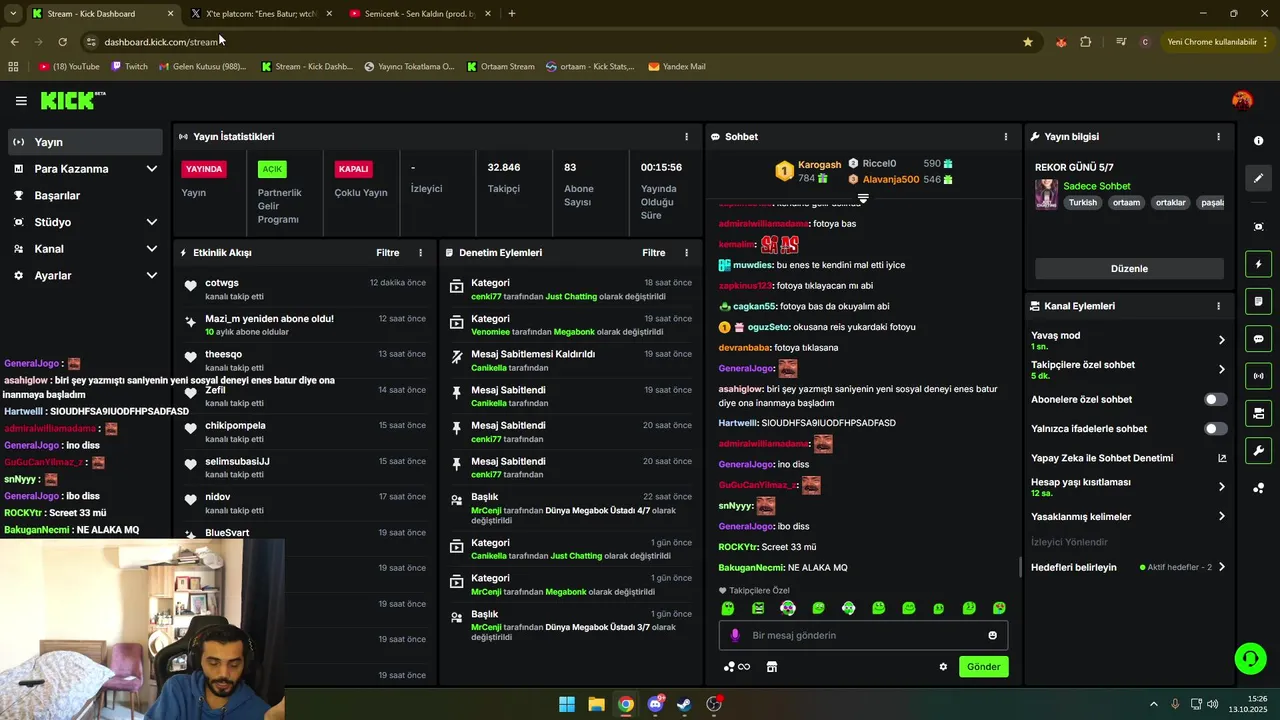
Task: Open new Chrome tab with plus button
Action: tap(512, 14)
